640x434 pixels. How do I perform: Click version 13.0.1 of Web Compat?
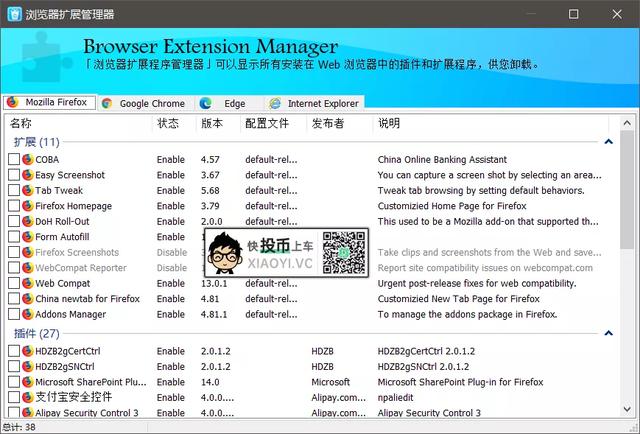pos(214,283)
